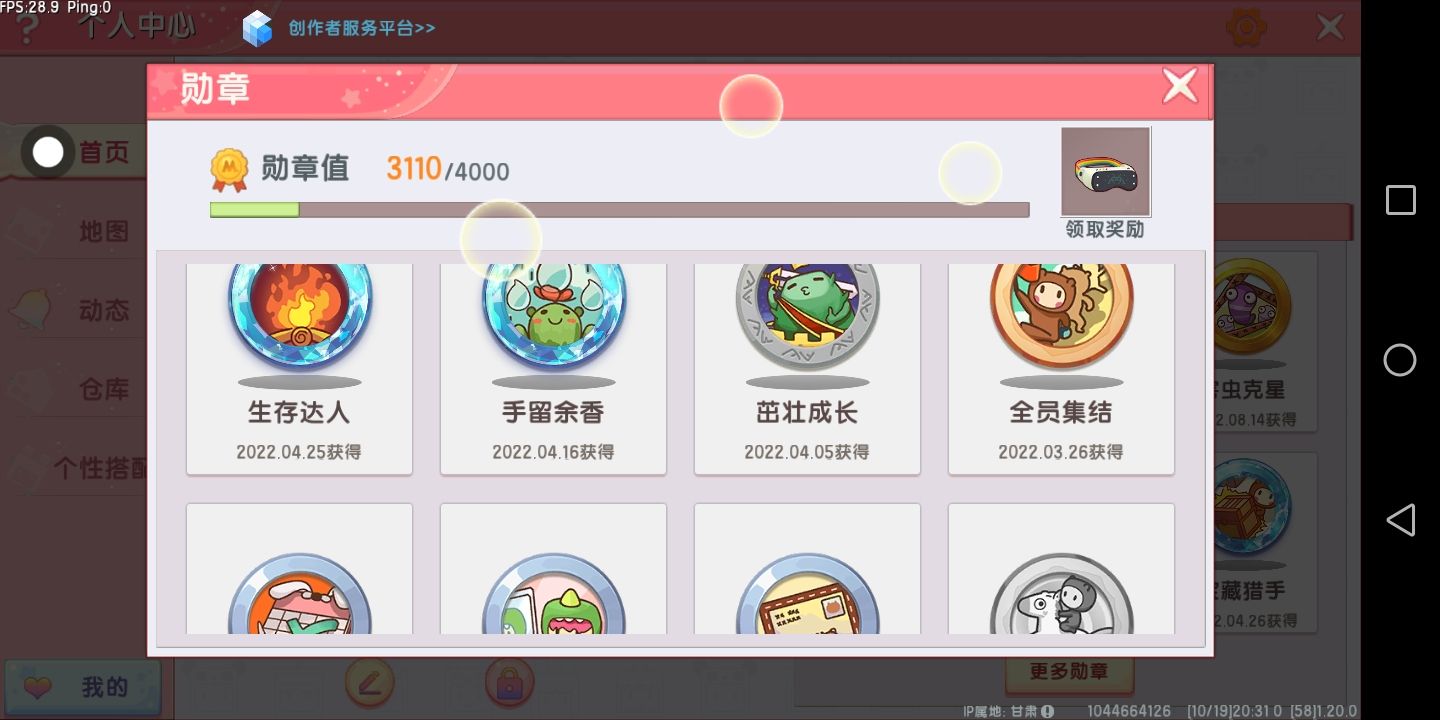The height and width of the screenshot is (720, 1440).
Task: Open the orange settings gear
Action: 1246,27
